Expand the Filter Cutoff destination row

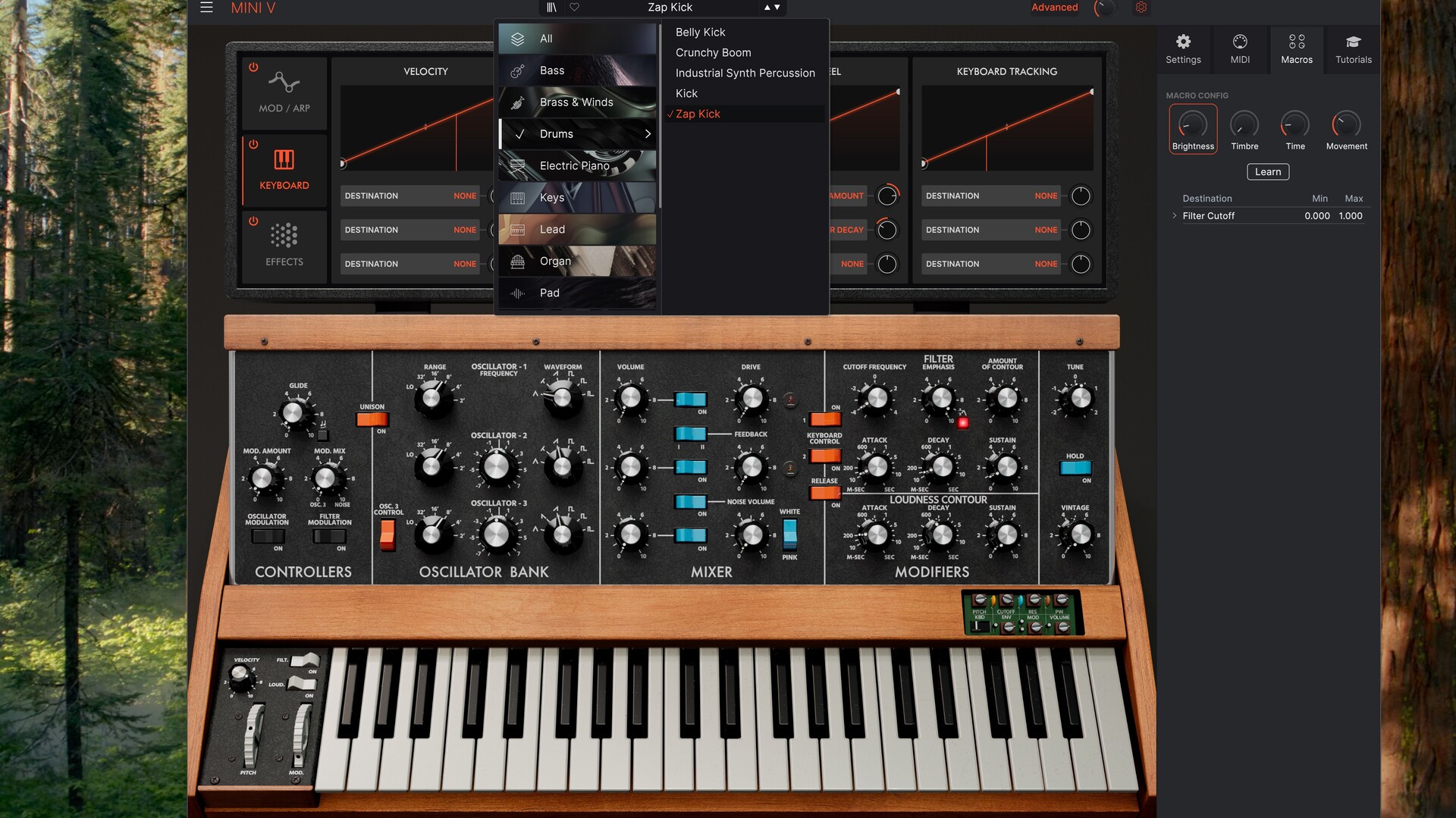click(1175, 216)
